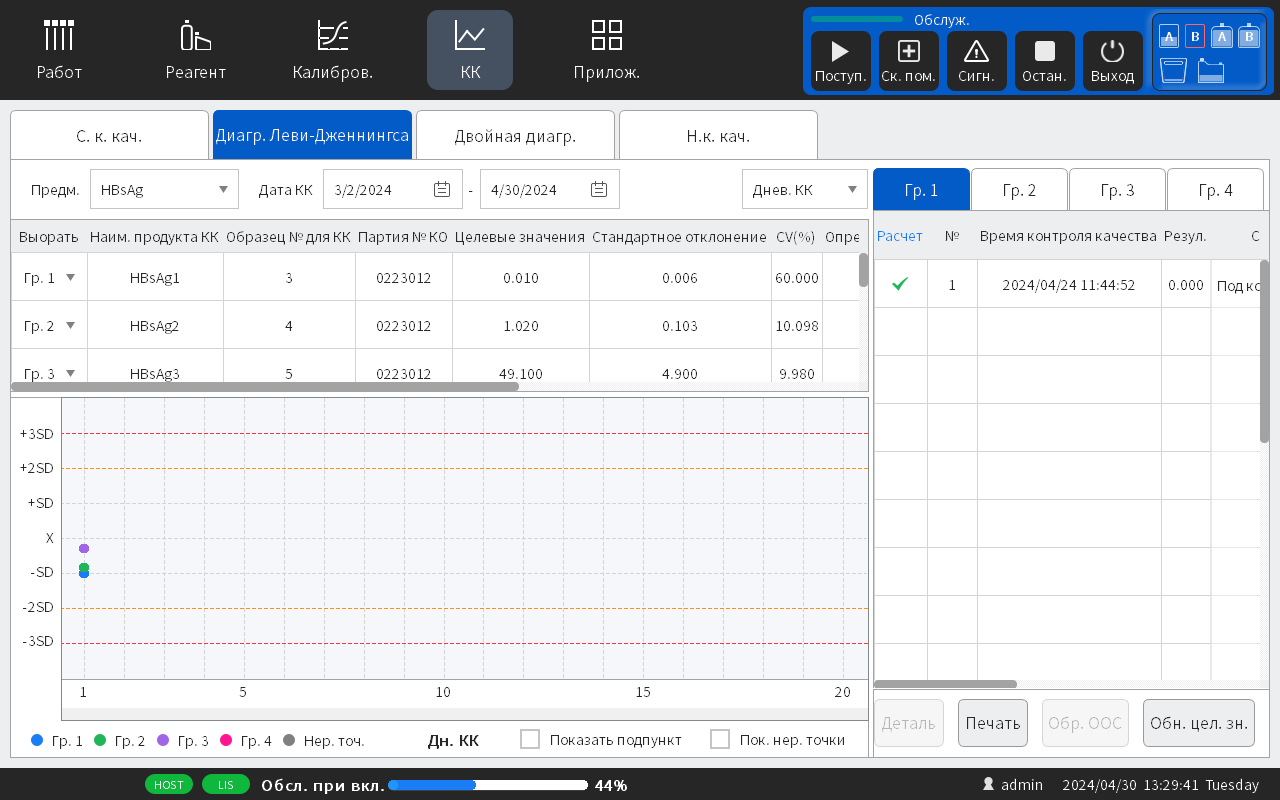Viewport: 1280px width, 800px height.
Task: Click the HOST connection status indicator
Action: (x=169, y=785)
